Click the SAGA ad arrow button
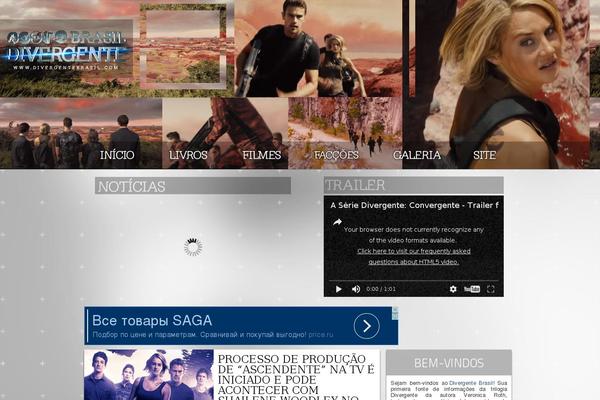Screen dimensions: 600x400 (x=367, y=326)
